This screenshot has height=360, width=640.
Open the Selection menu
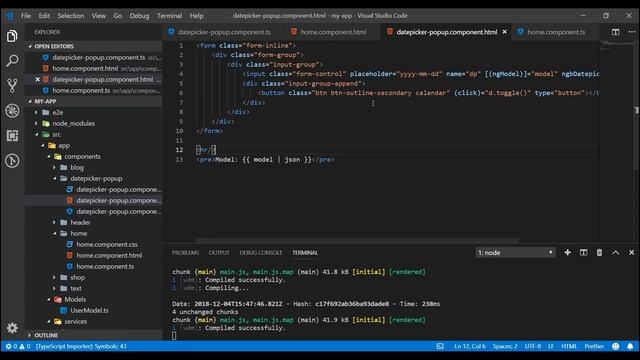71,16
